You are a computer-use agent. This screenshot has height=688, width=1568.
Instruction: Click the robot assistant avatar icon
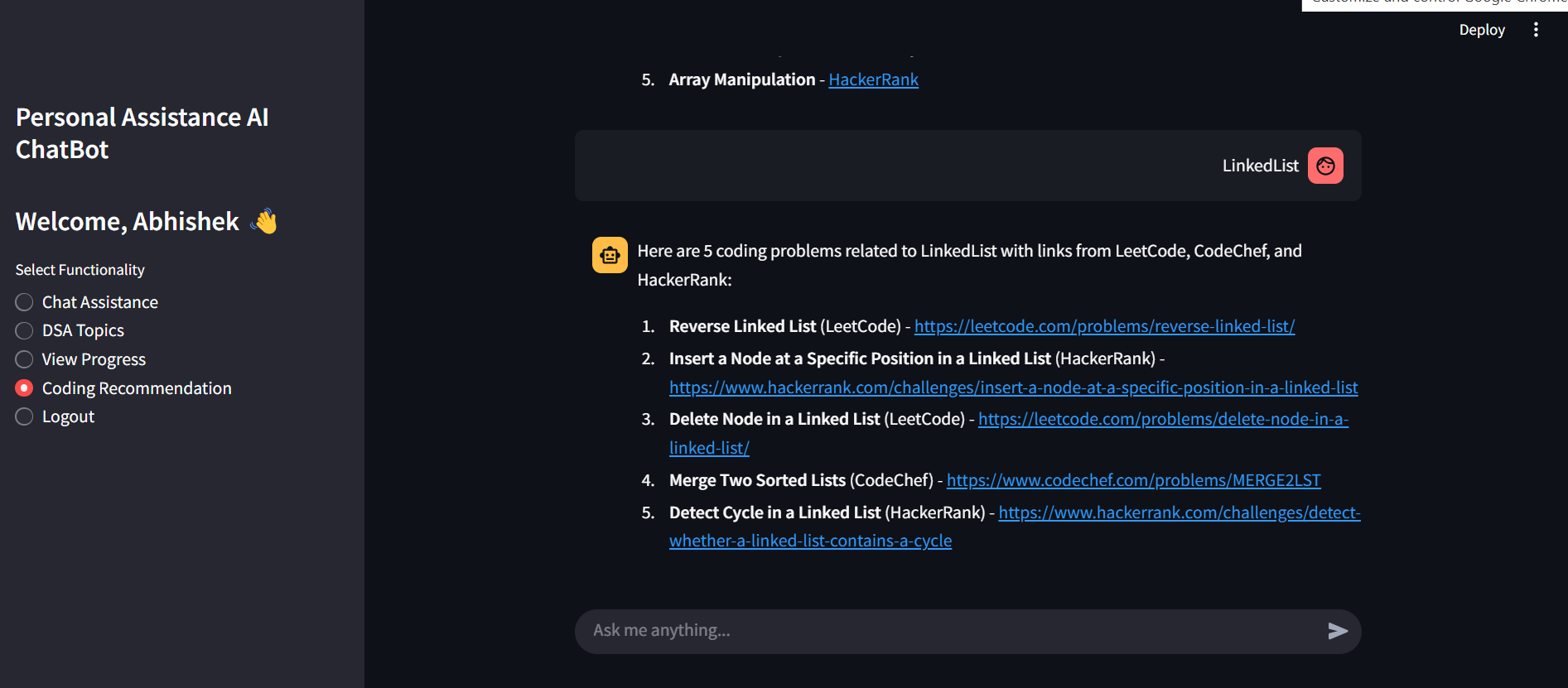[610, 255]
